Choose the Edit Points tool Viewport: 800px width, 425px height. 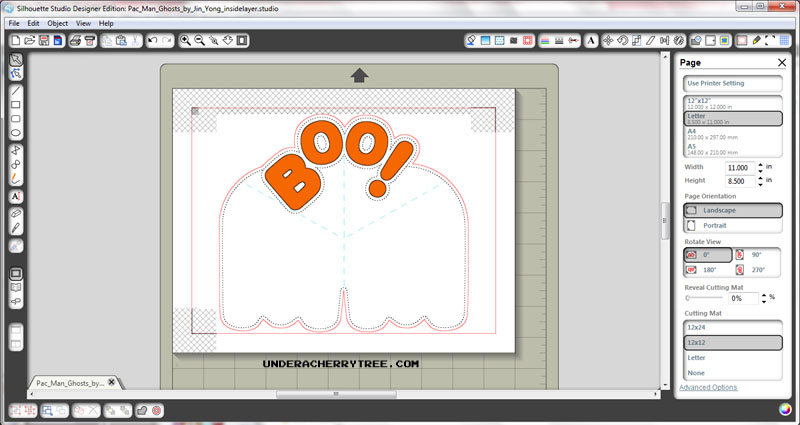point(16,74)
